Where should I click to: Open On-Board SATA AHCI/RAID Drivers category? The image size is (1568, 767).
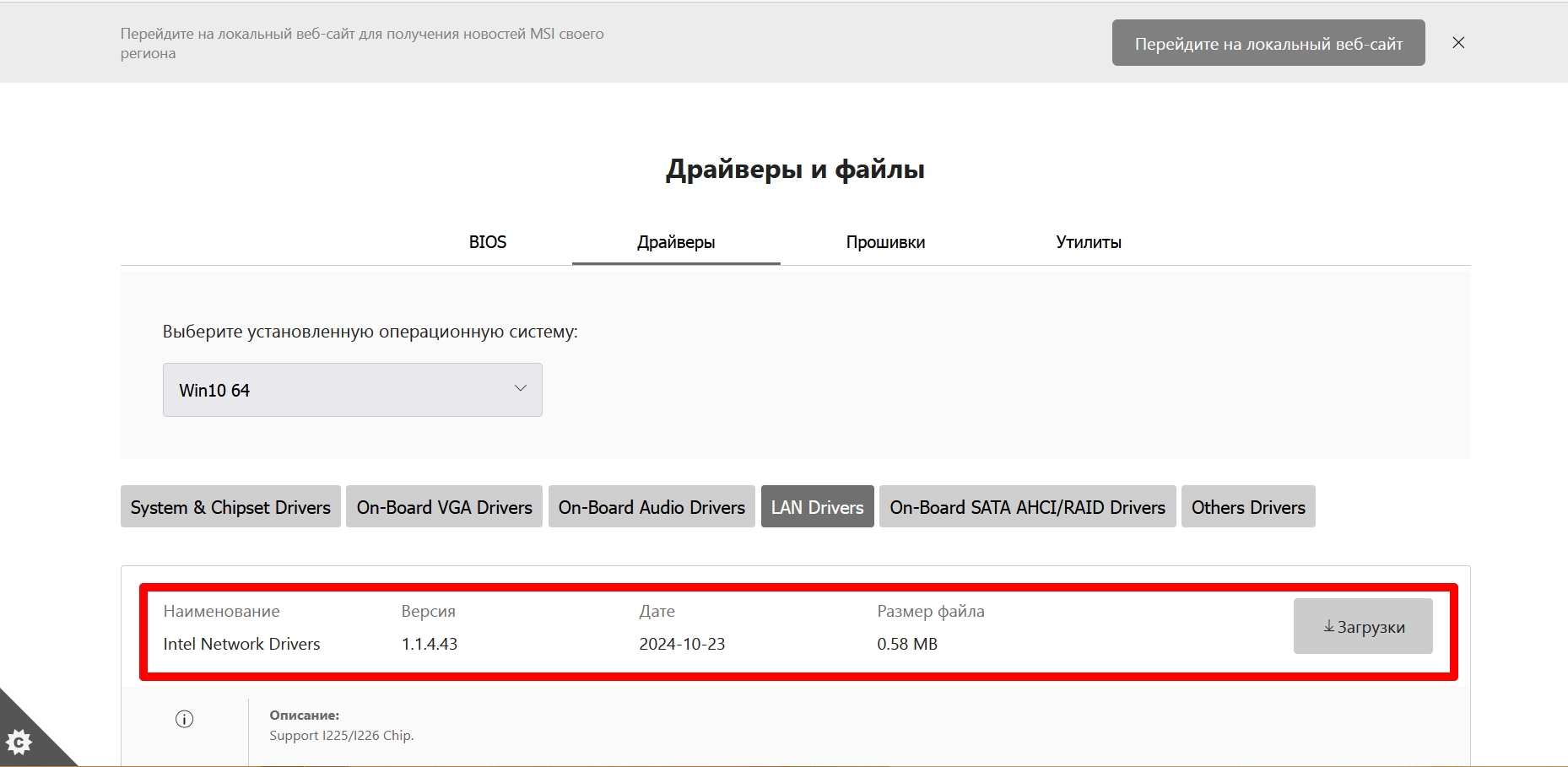click(x=1028, y=506)
